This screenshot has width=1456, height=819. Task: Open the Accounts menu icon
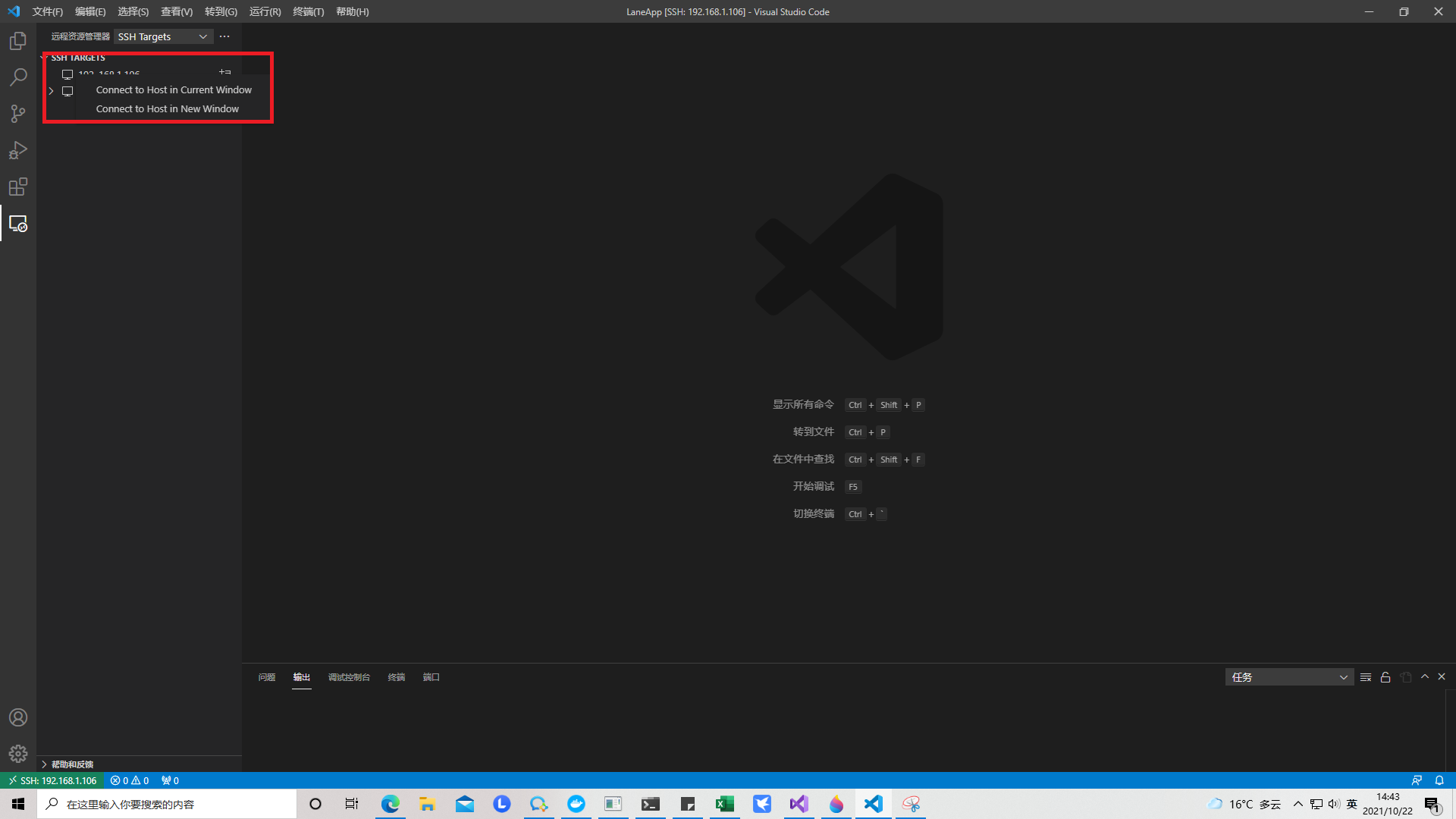point(18,717)
